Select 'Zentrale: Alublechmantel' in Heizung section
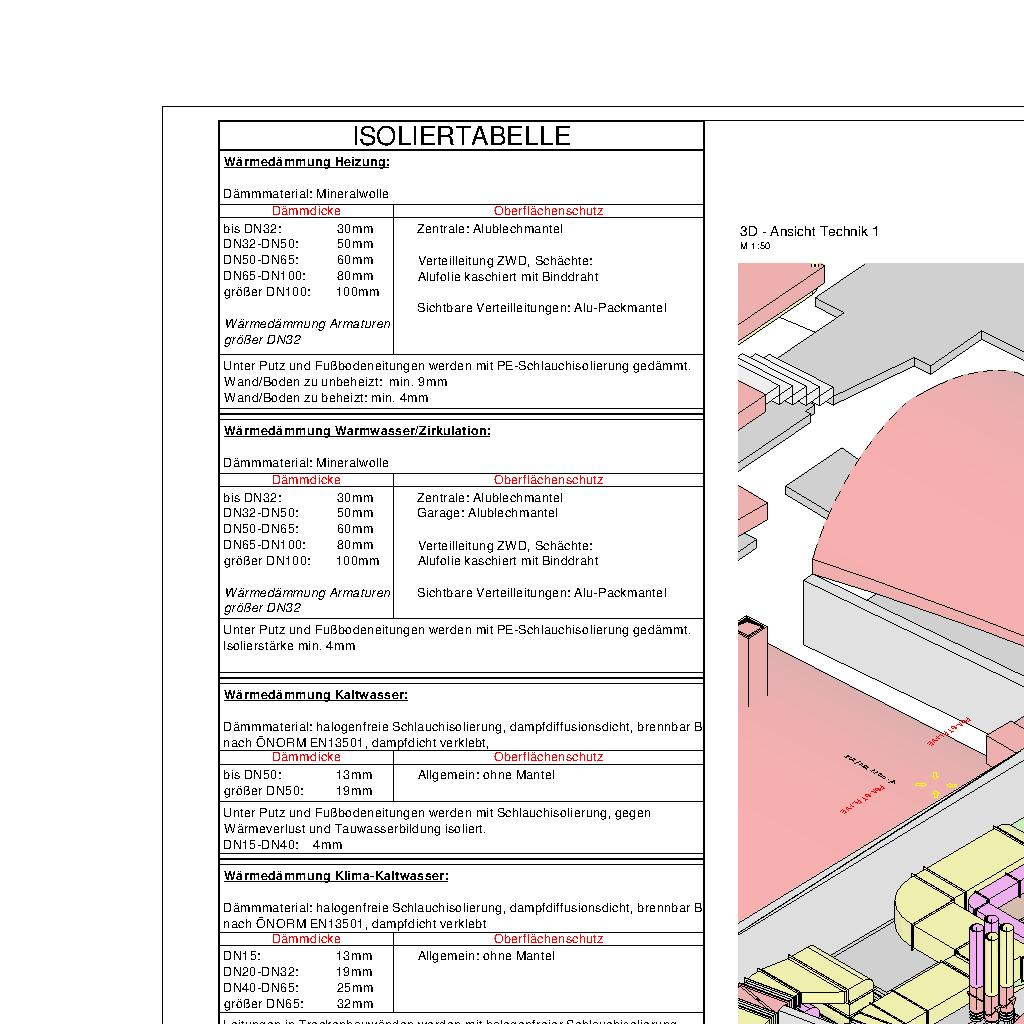This screenshot has height=1024, width=1024. tap(490, 229)
